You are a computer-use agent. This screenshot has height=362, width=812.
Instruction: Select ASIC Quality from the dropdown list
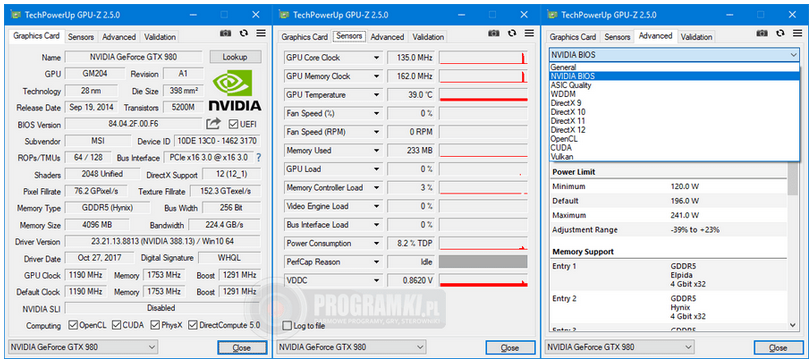coord(674,85)
